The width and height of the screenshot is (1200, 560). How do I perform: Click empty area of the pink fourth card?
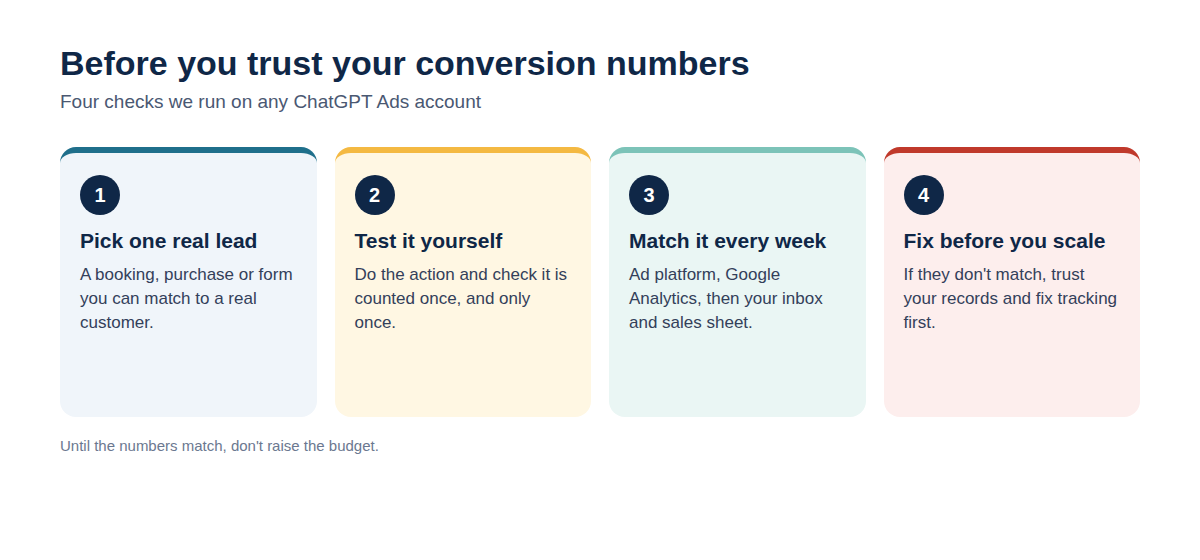(x=1012, y=375)
